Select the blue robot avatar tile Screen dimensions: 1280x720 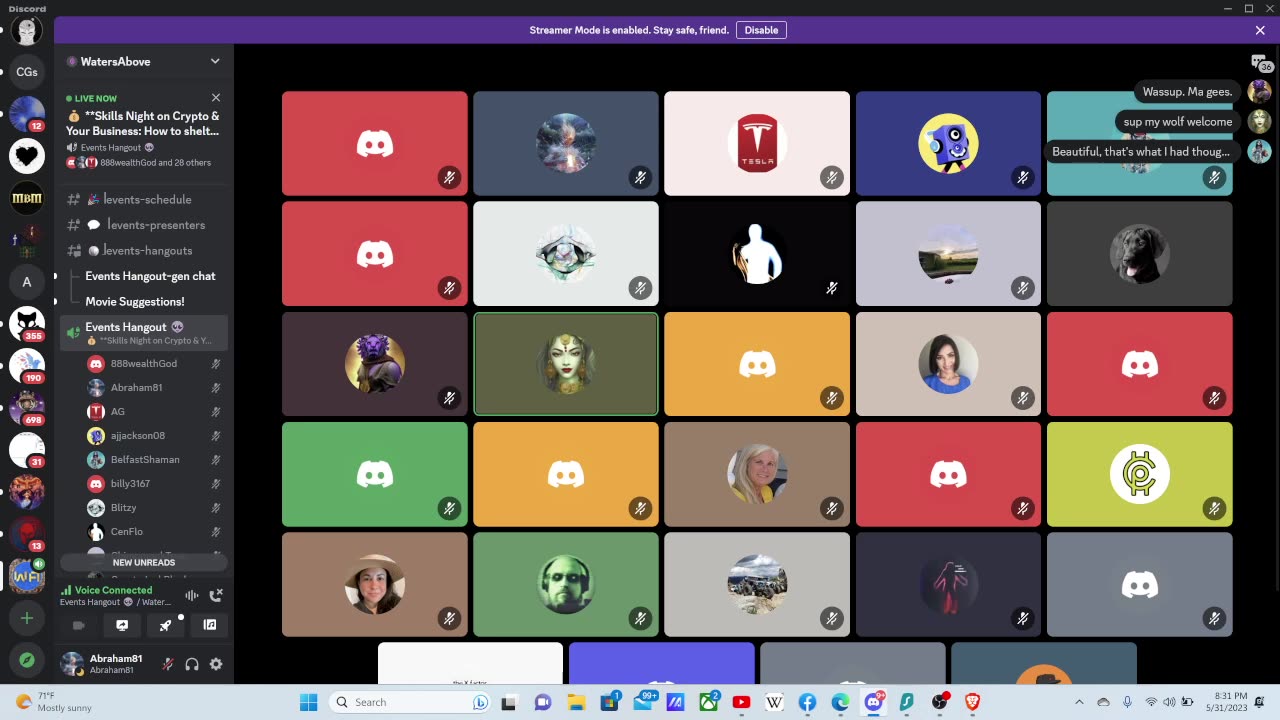coord(948,143)
